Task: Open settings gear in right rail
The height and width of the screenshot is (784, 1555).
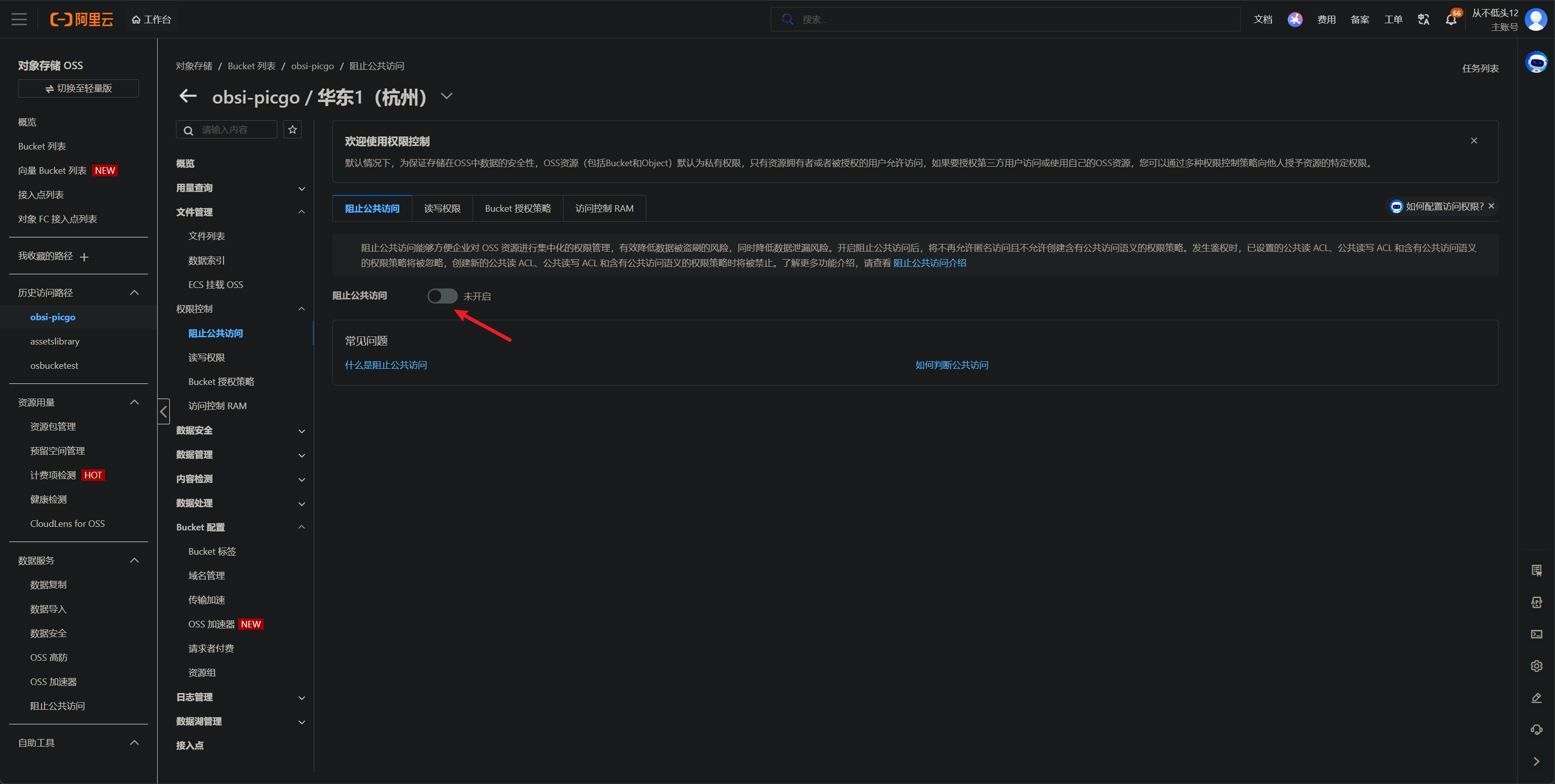Action: (x=1536, y=666)
